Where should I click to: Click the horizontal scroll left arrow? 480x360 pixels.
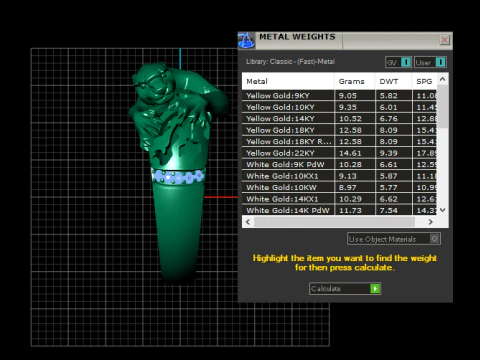tap(248, 222)
